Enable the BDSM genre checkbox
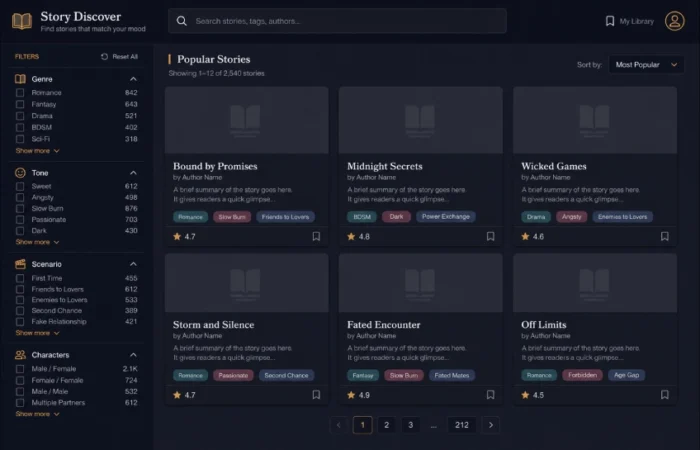 pos(20,128)
